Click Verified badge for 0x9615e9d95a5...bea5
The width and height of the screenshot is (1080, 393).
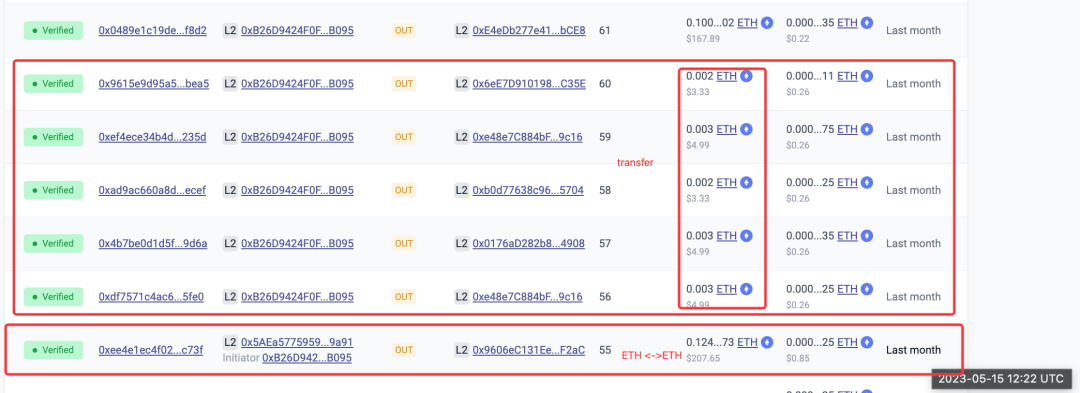click(53, 84)
